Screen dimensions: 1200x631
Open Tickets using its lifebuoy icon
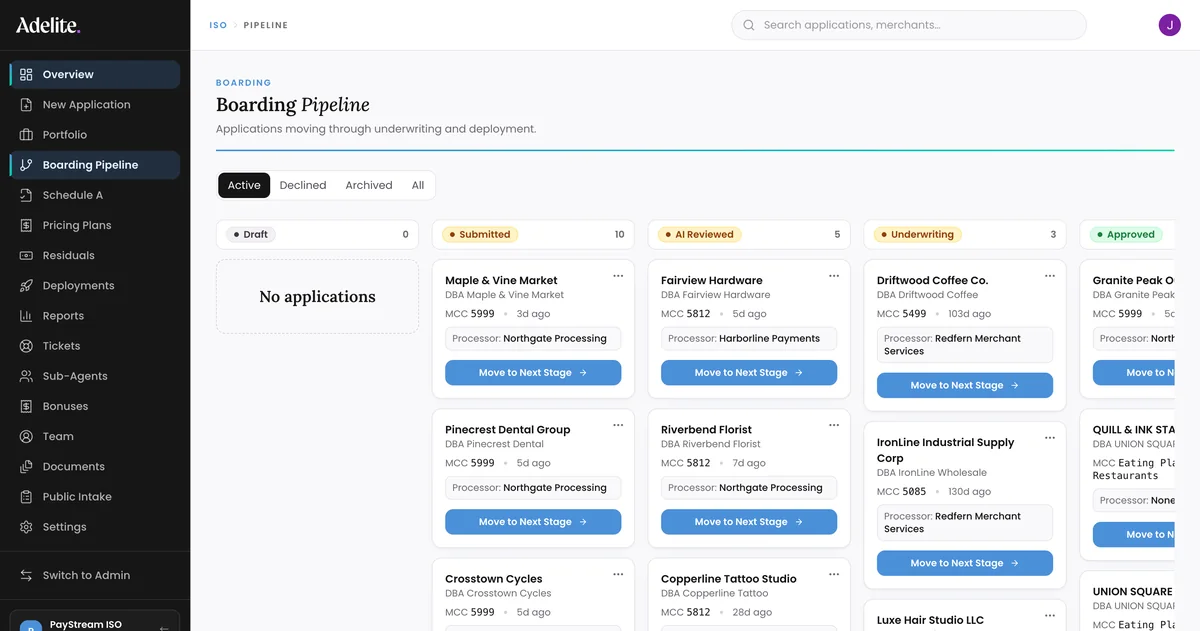(x=26, y=346)
